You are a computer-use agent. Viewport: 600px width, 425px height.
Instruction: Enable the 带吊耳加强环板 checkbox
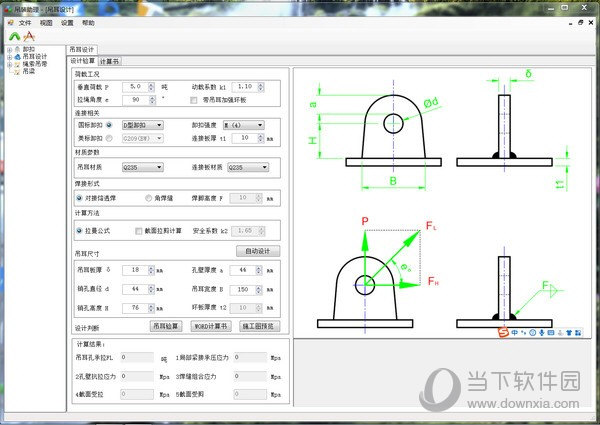coord(194,100)
